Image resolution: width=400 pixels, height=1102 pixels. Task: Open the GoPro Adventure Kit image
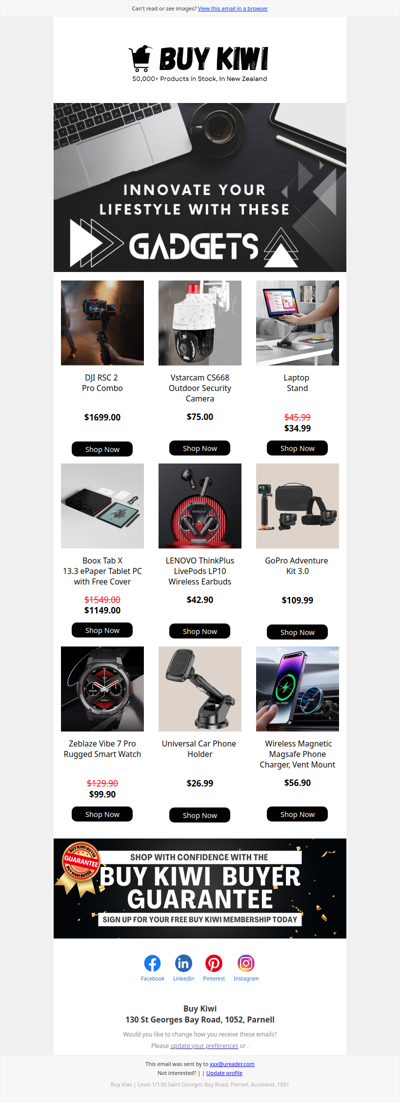(x=297, y=506)
